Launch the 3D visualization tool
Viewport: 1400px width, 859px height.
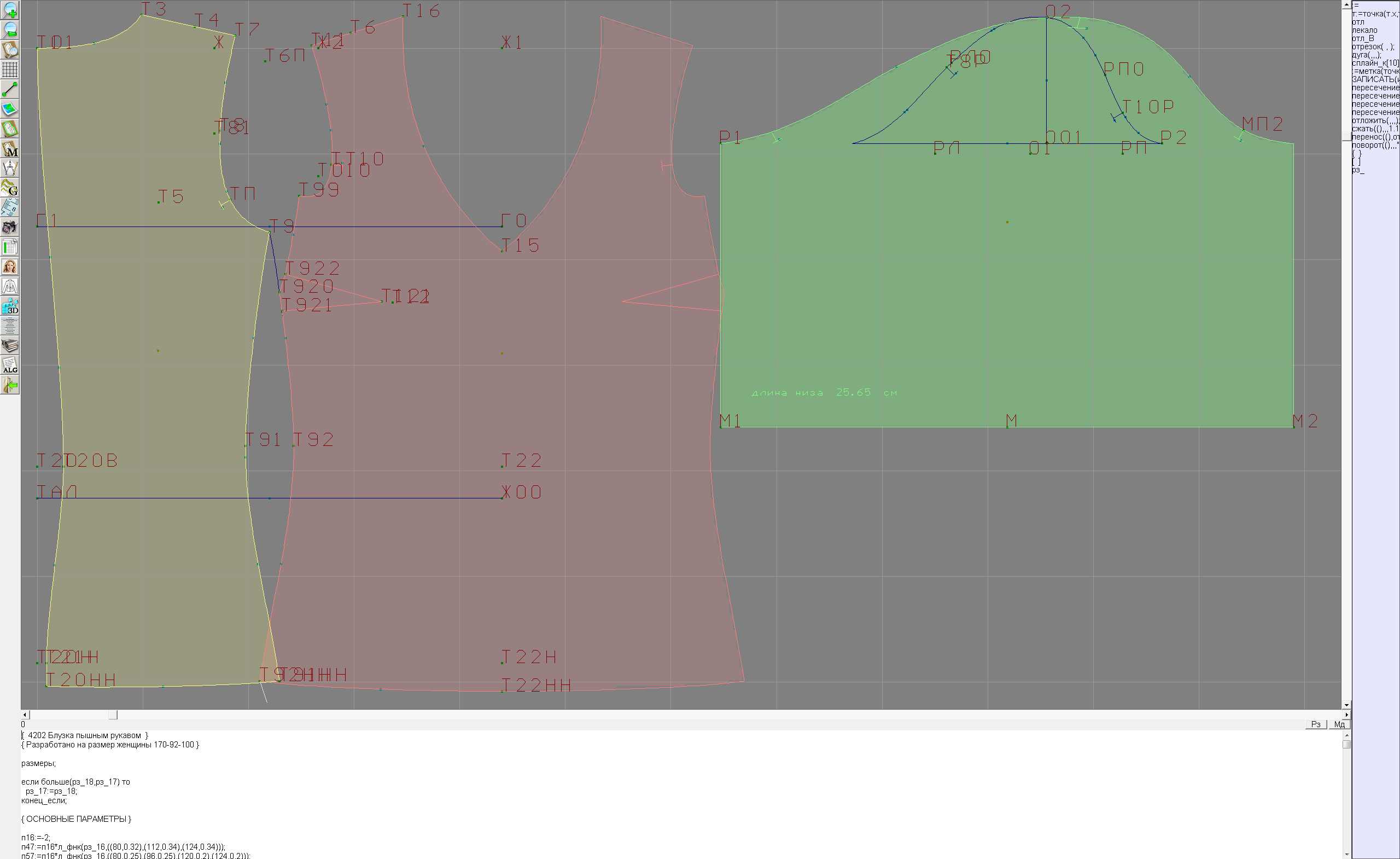coord(10,307)
